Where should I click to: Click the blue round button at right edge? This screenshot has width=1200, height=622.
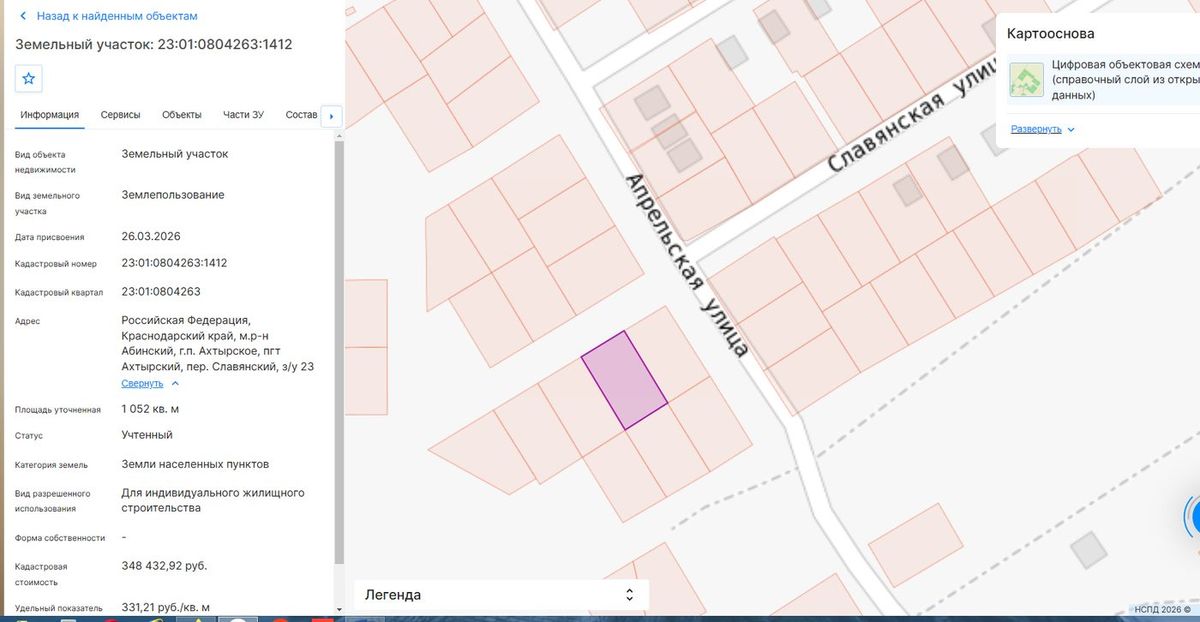[1192, 516]
